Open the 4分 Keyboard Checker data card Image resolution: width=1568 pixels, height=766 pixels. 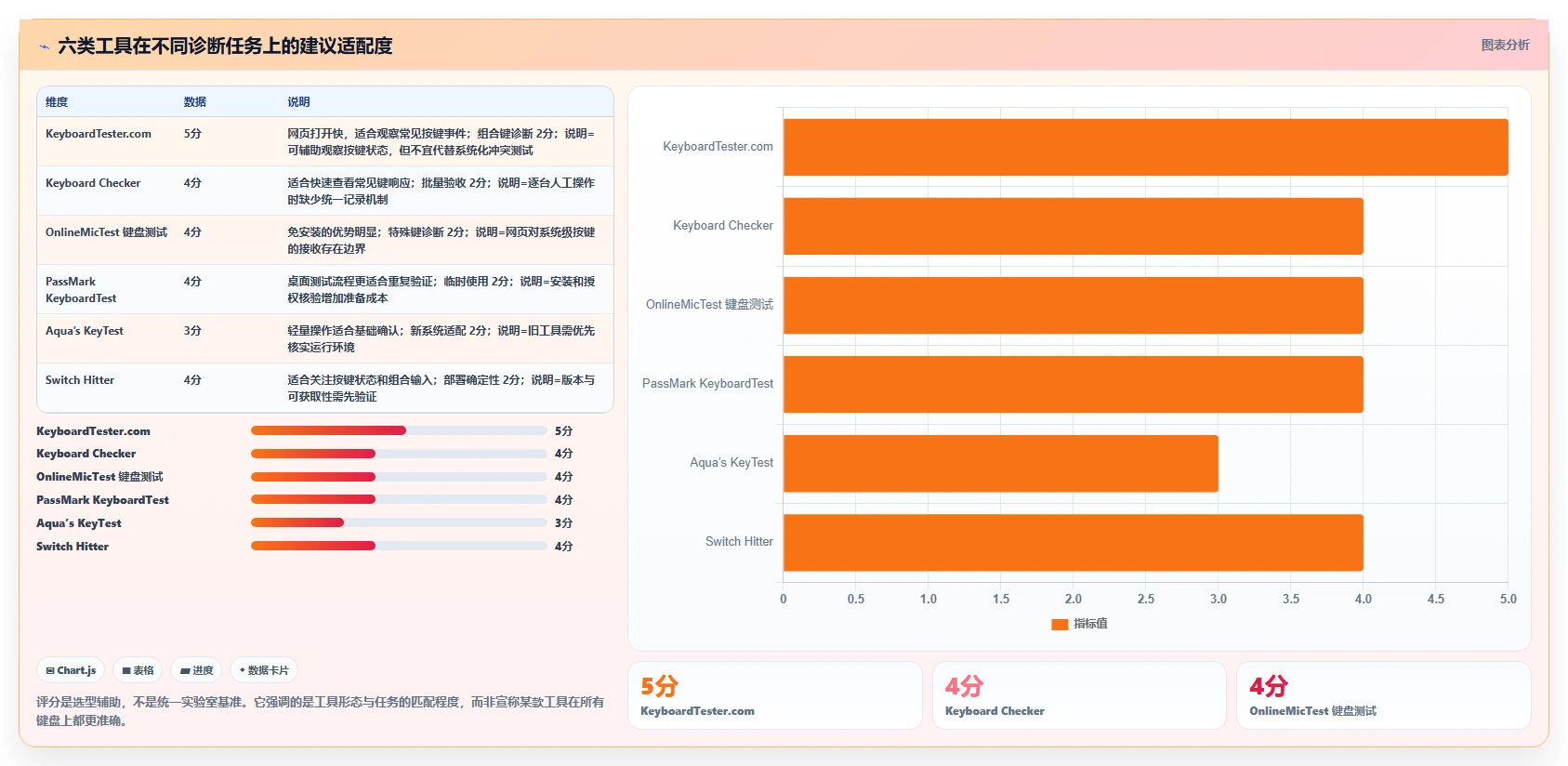[x=1079, y=695]
